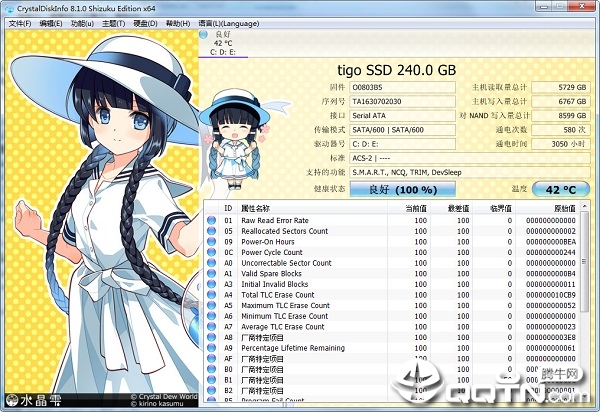600x412 pixels.
Task: Click the small chibi Shizuku character
Action: [x=236, y=140]
